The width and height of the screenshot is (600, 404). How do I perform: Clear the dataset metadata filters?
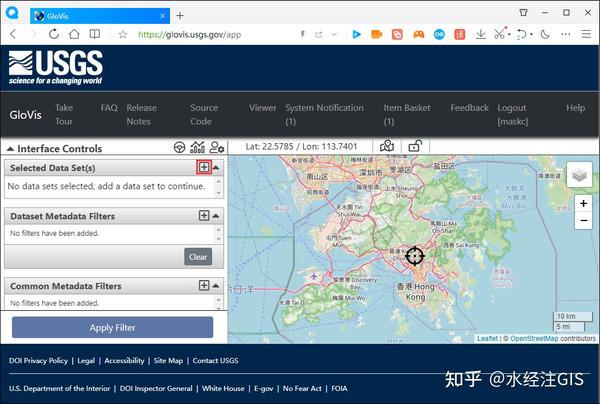click(198, 257)
